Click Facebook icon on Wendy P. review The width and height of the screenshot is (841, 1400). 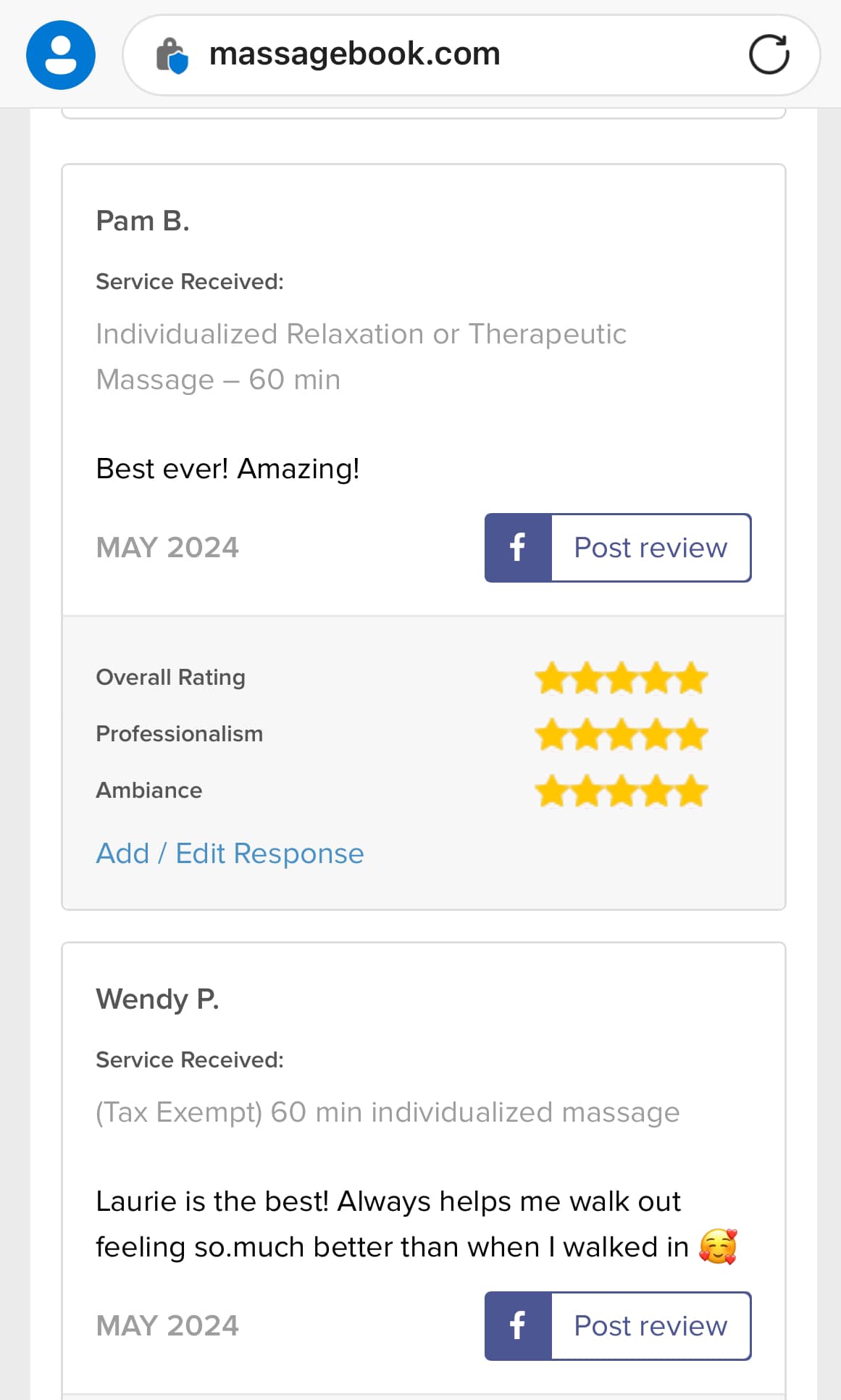[x=518, y=1326]
